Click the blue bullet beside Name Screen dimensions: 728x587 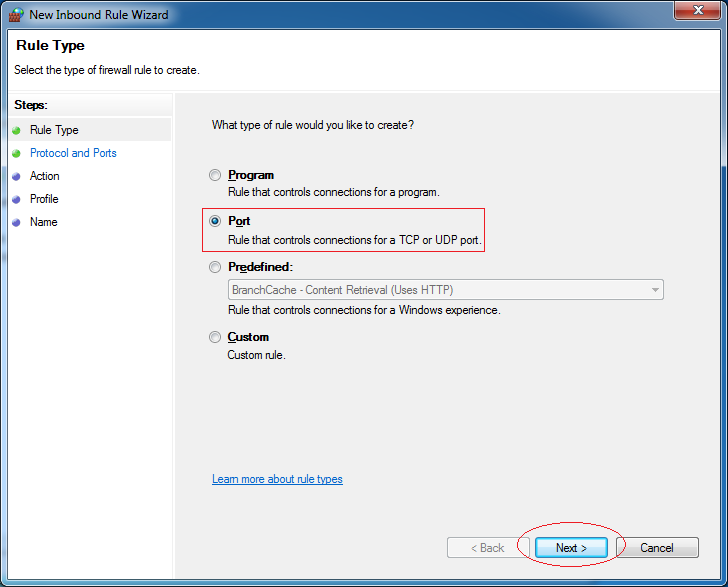[x=16, y=222]
